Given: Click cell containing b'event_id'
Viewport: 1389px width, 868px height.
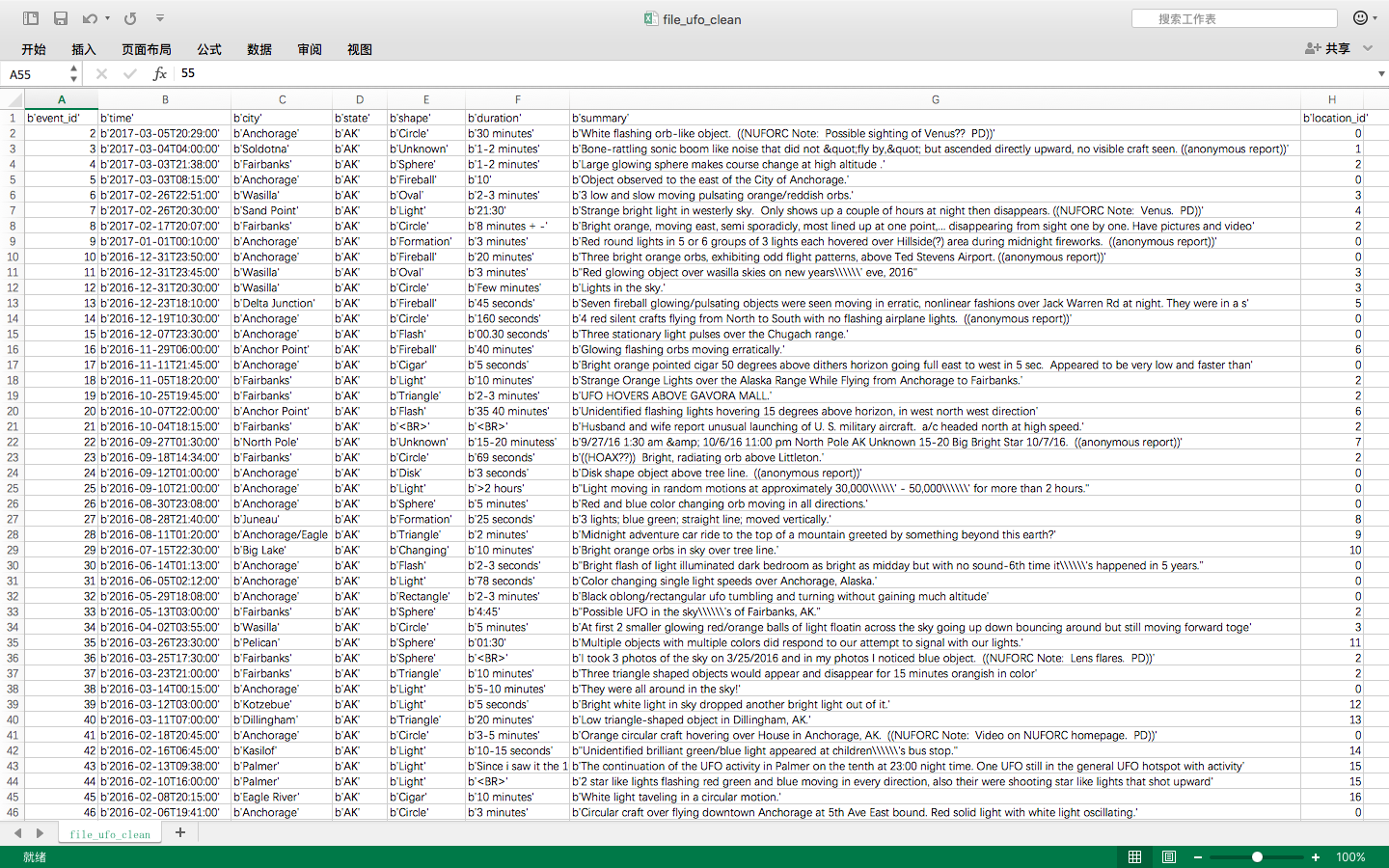Looking at the screenshot, I should (x=61, y=118).
